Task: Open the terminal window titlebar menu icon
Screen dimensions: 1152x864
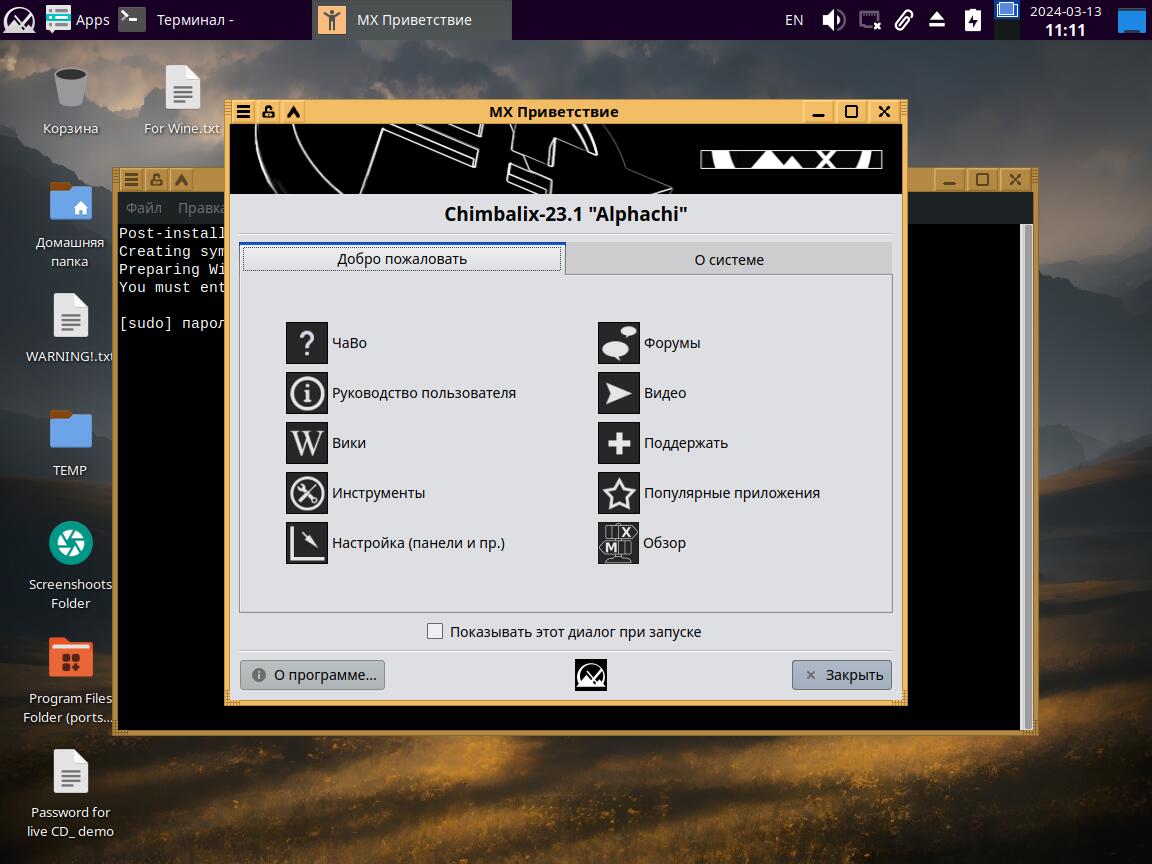Action: tap(132, 179)
